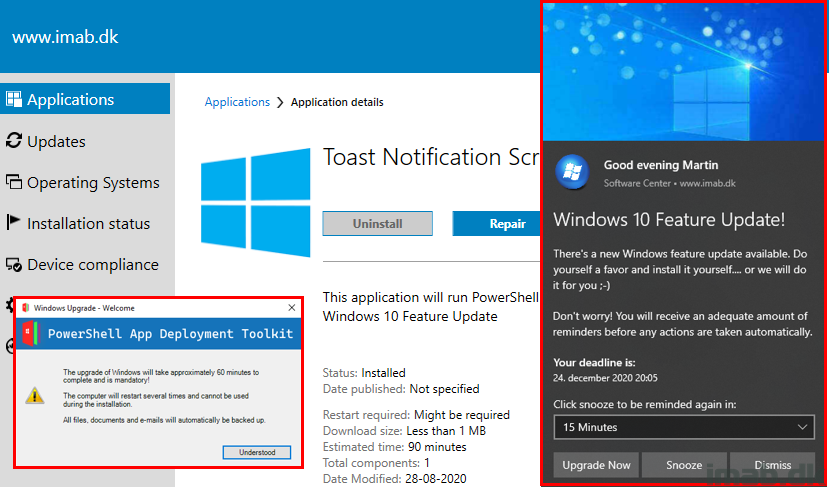829x487 pixels.
Task: Click the Application details breadcrumb text
Action: [x=337, y=102]
